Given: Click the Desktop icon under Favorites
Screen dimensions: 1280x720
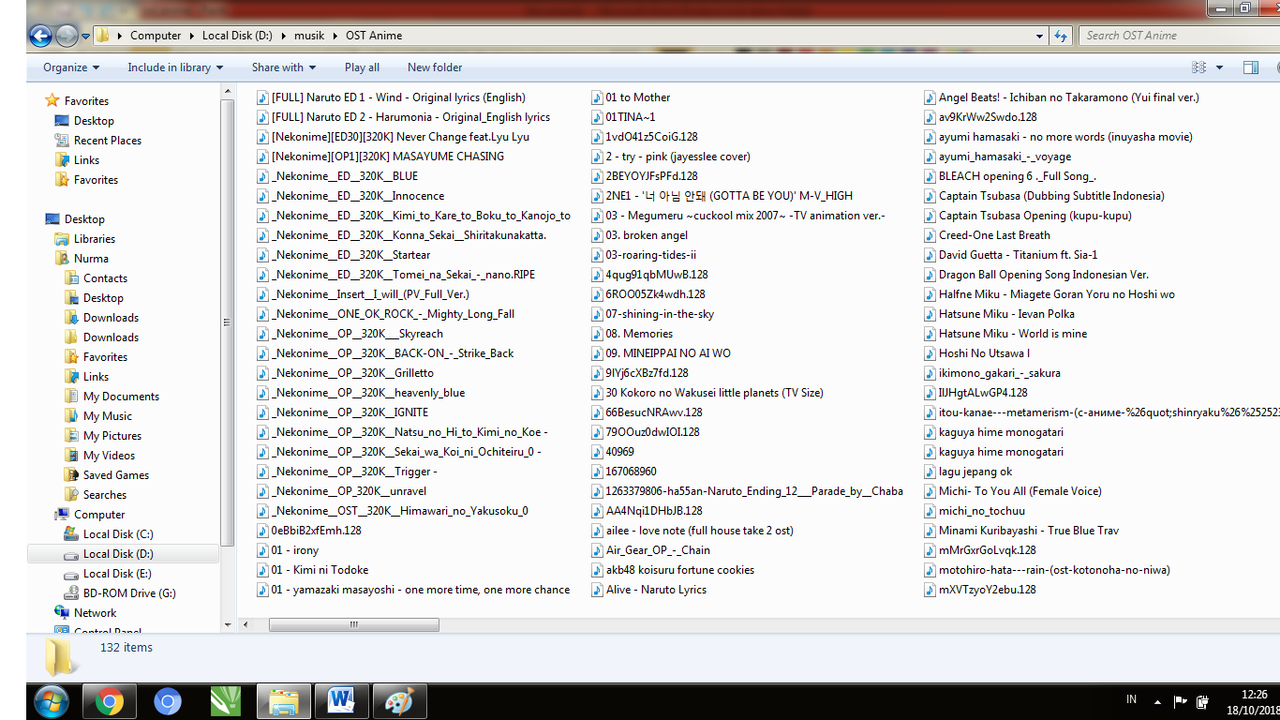Looking at the screenshot, I should 62,120.
